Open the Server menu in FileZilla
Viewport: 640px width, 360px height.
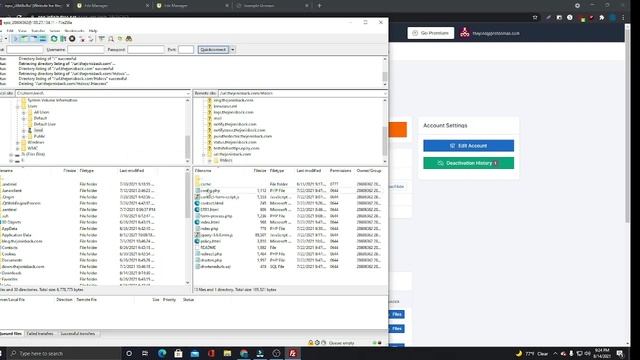pyautogui.click(x=55, y=31)
